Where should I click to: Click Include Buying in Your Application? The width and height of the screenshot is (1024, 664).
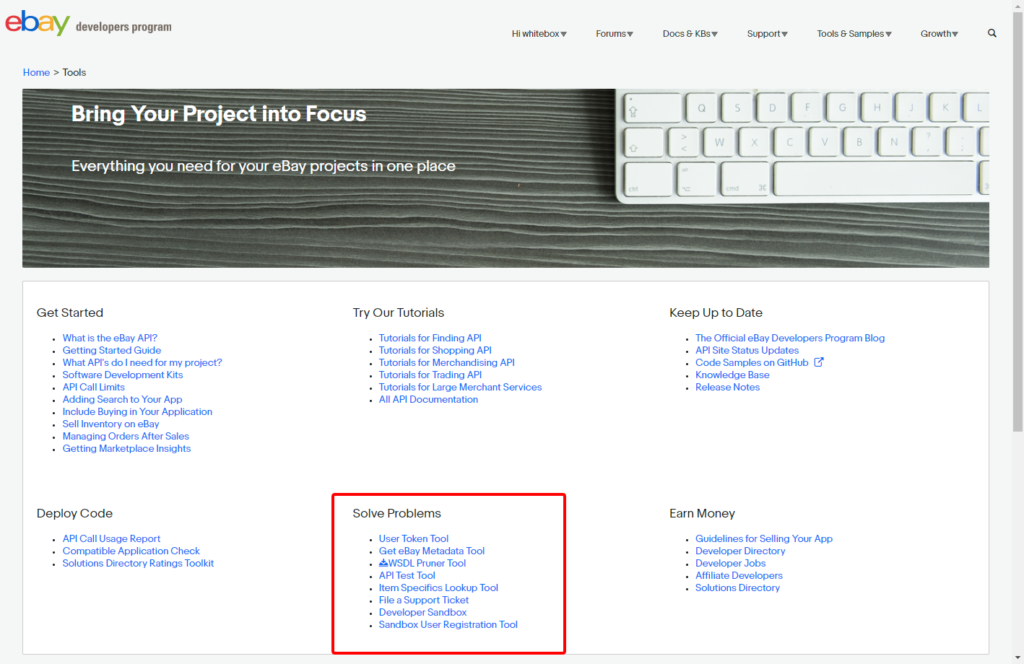[x=137, y=412]
